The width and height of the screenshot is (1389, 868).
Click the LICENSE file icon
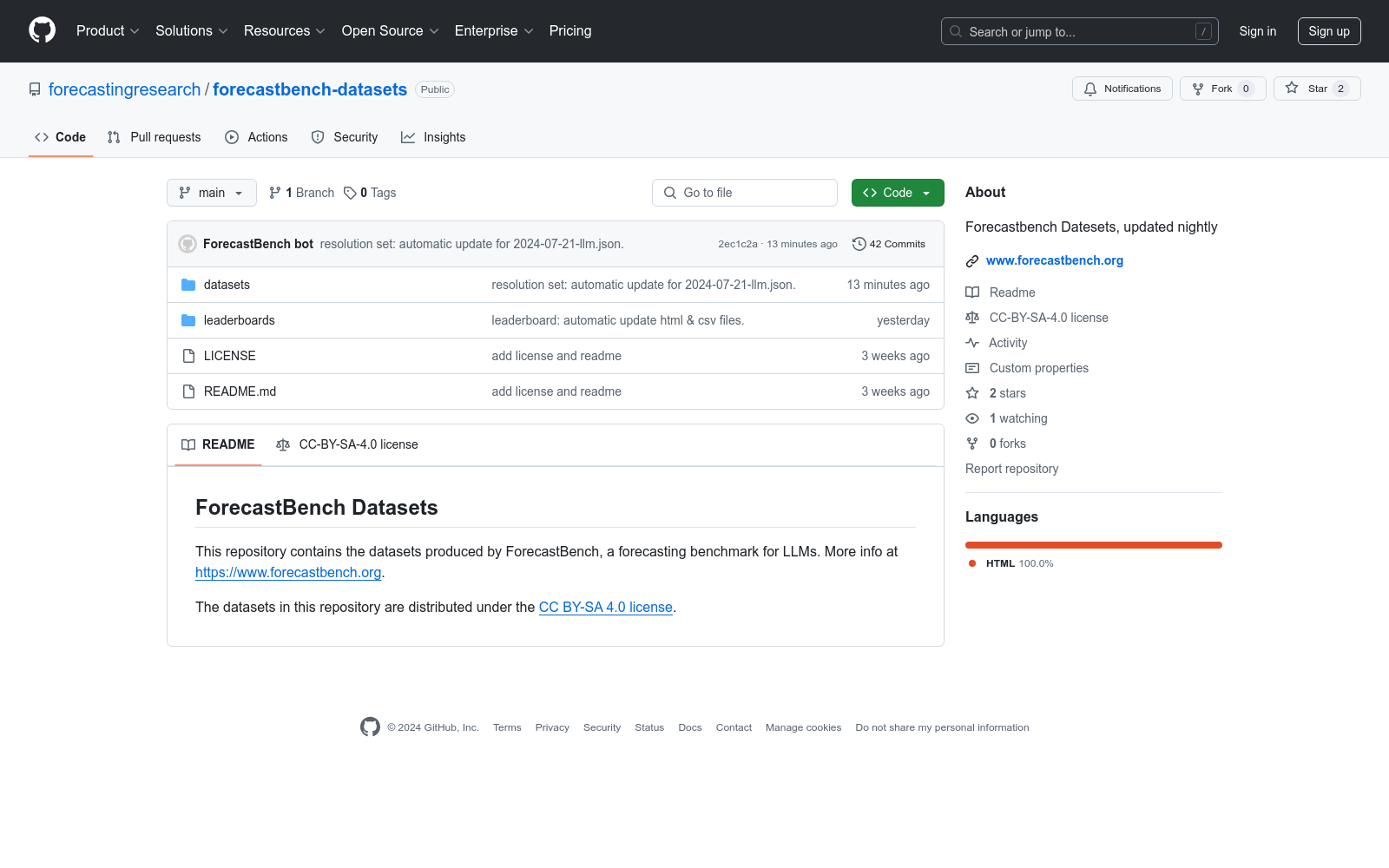click(188, 356)
